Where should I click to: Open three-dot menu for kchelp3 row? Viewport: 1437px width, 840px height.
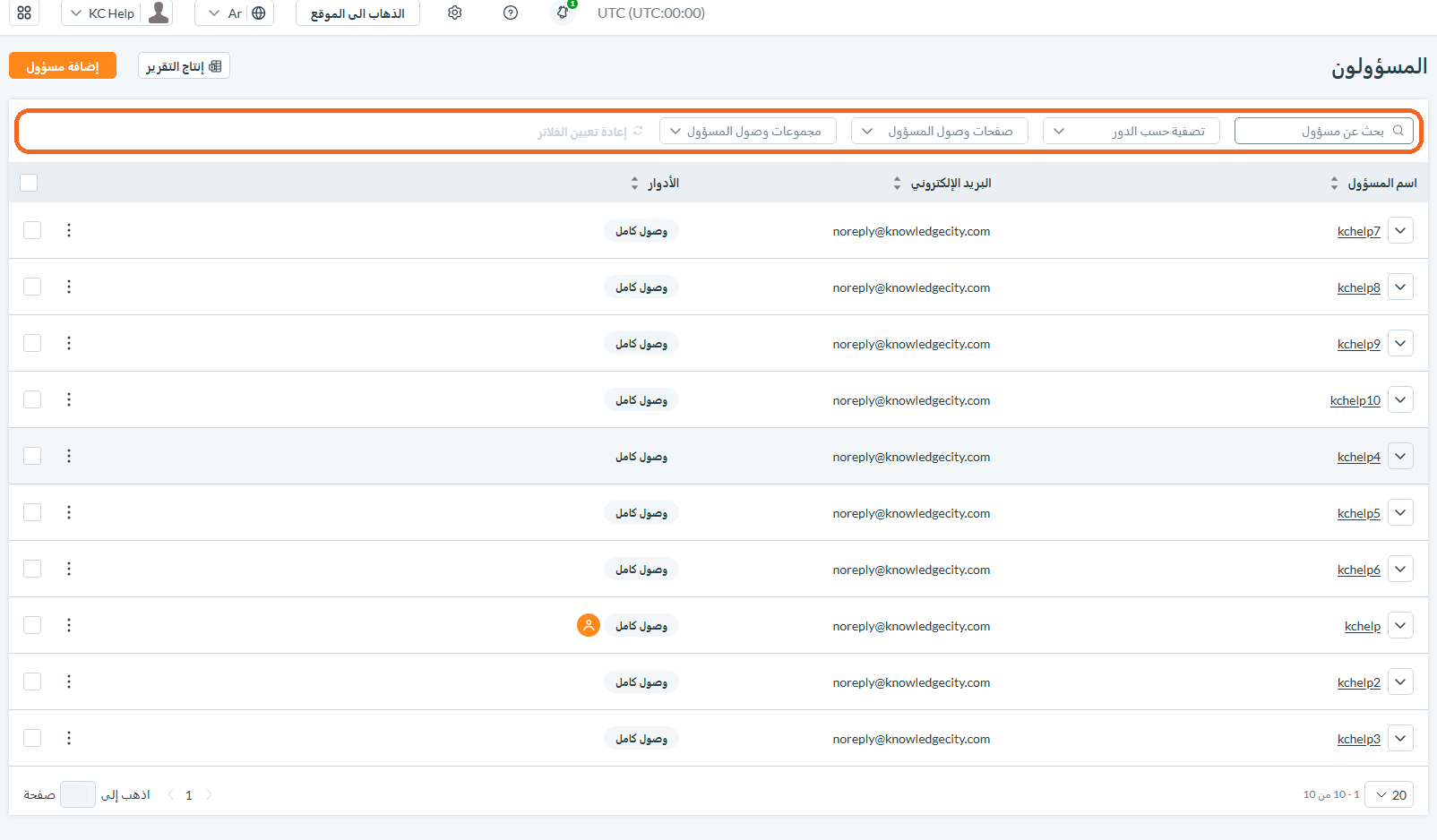[x=69, y=738]
